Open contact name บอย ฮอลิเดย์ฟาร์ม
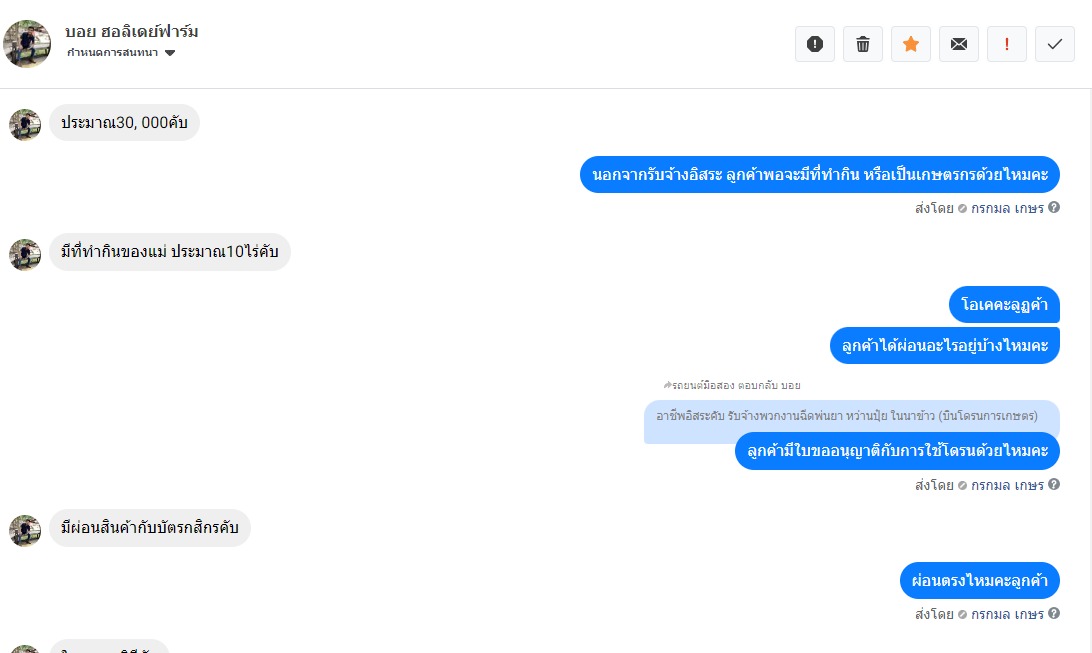1092x653 pixels. (131, 32)
